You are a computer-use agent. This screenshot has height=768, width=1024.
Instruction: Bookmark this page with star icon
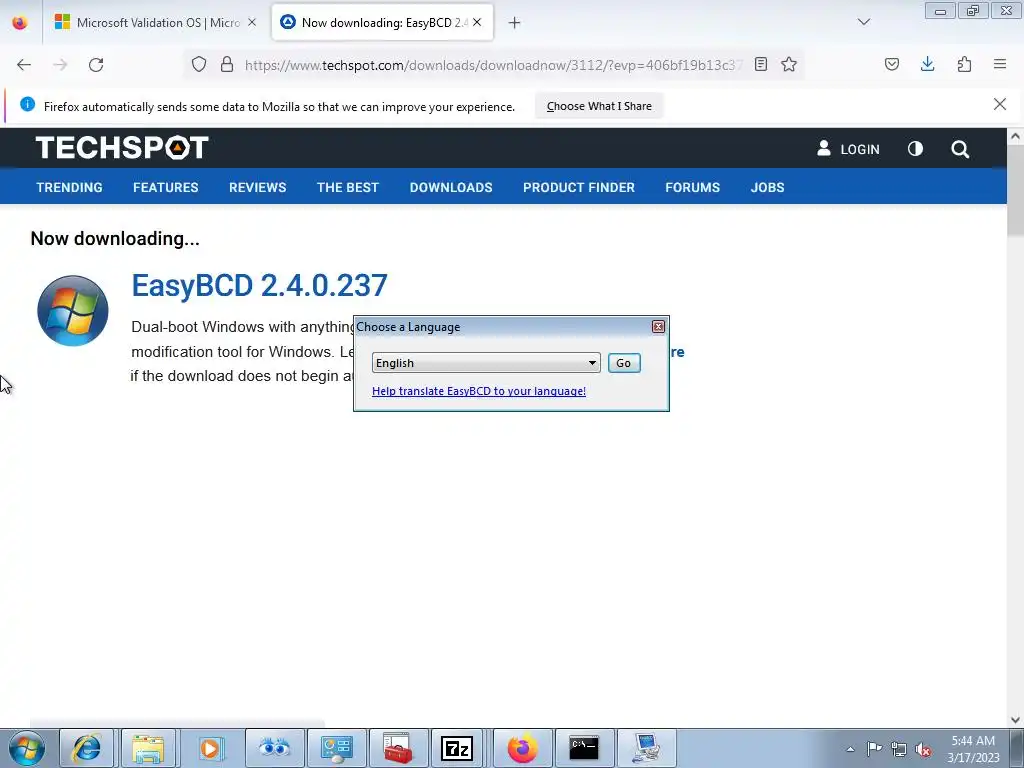(789, 64)
